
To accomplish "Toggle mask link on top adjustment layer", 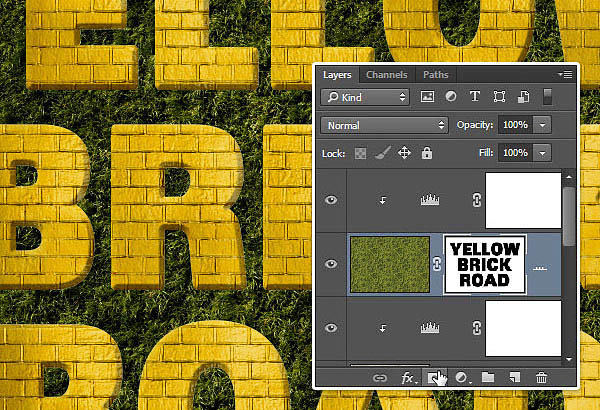I will [x=476, y=200].
